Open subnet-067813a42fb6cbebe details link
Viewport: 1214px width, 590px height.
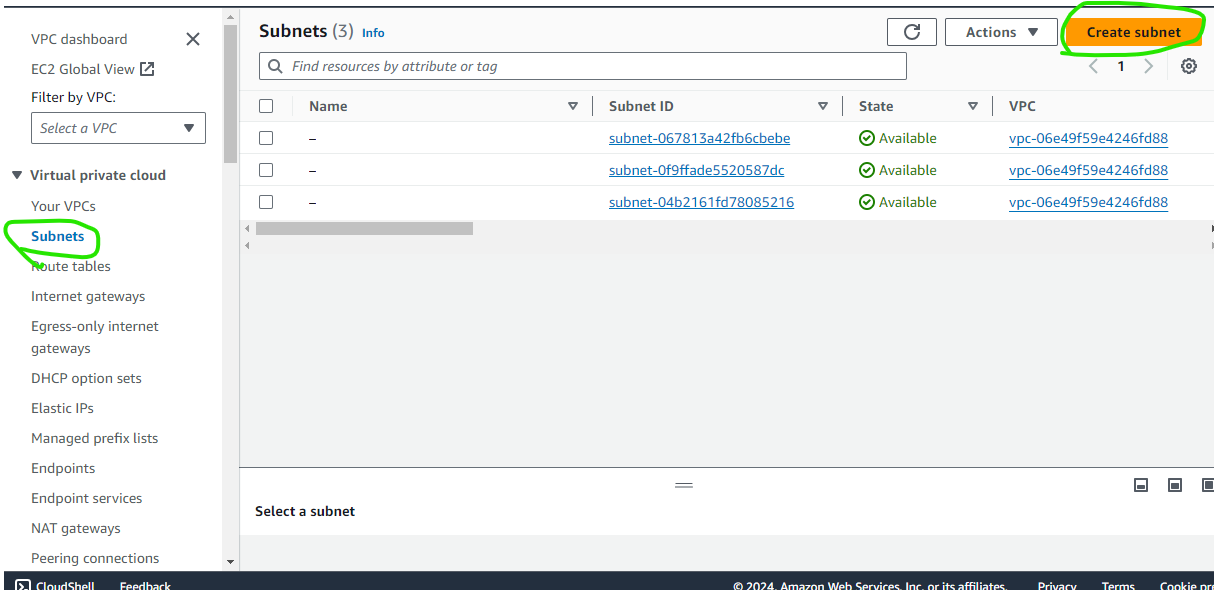[699, 138]
